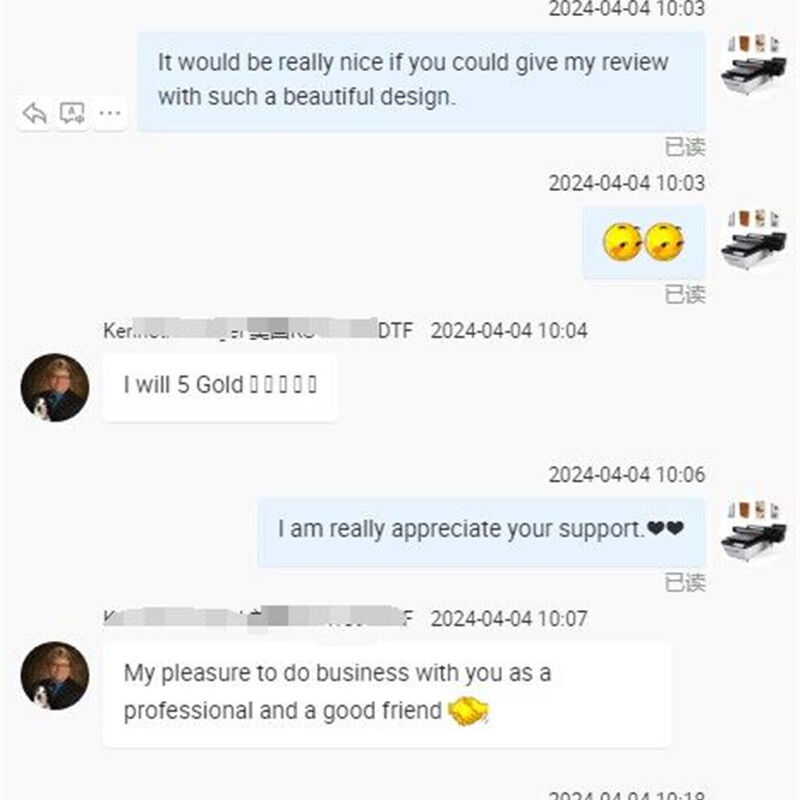800x800 pixels.
Task: Click the black hearts in support message
Action: pos(665,528)
